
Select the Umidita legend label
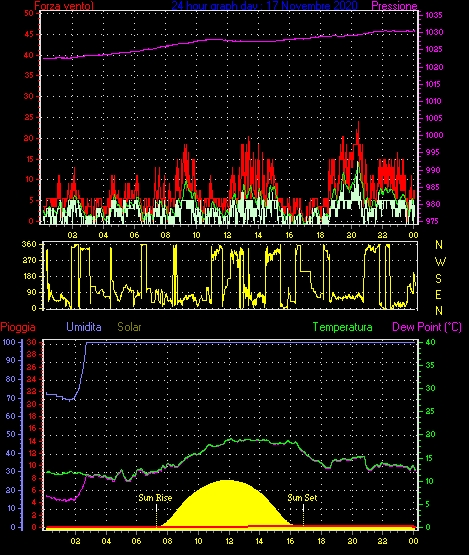(x=84, y=327)
